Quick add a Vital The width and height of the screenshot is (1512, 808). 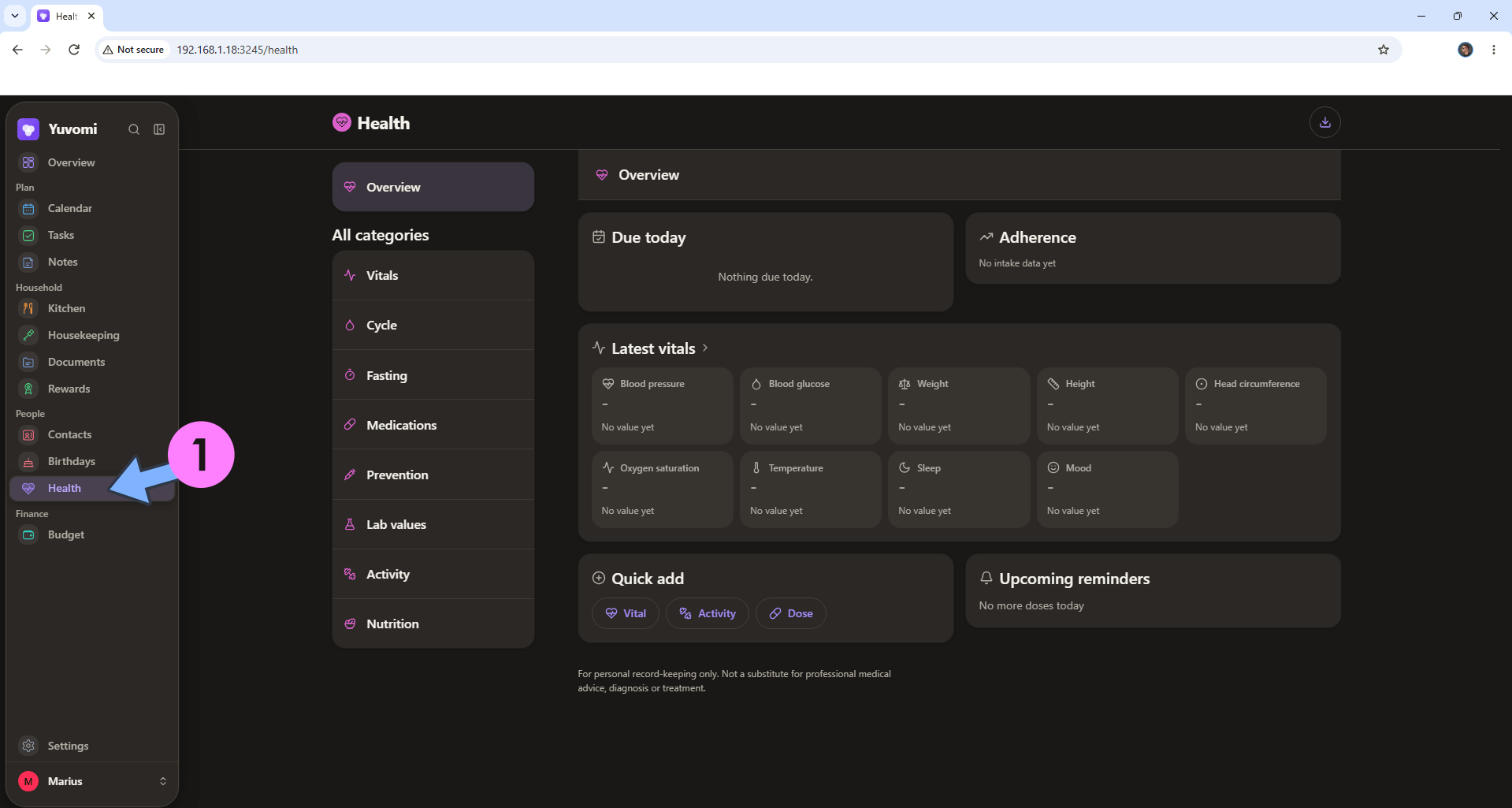(626, 613)
